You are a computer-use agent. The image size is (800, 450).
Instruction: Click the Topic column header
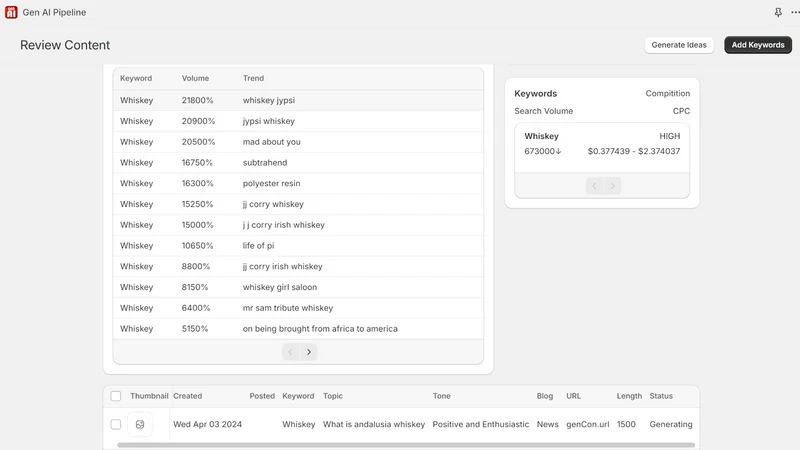[x=333, y=396]
